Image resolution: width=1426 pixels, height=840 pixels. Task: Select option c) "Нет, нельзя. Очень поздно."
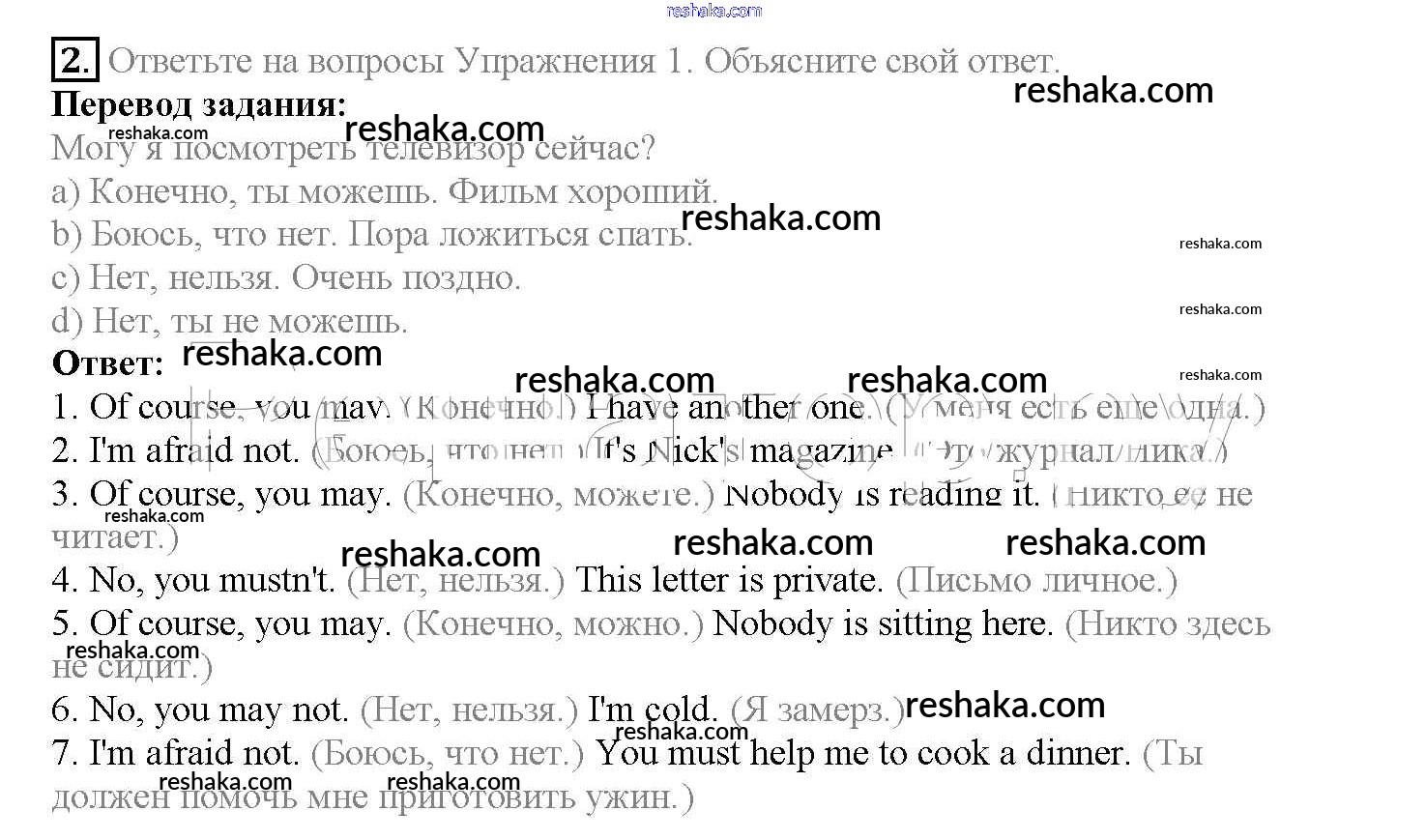point(286,278)
